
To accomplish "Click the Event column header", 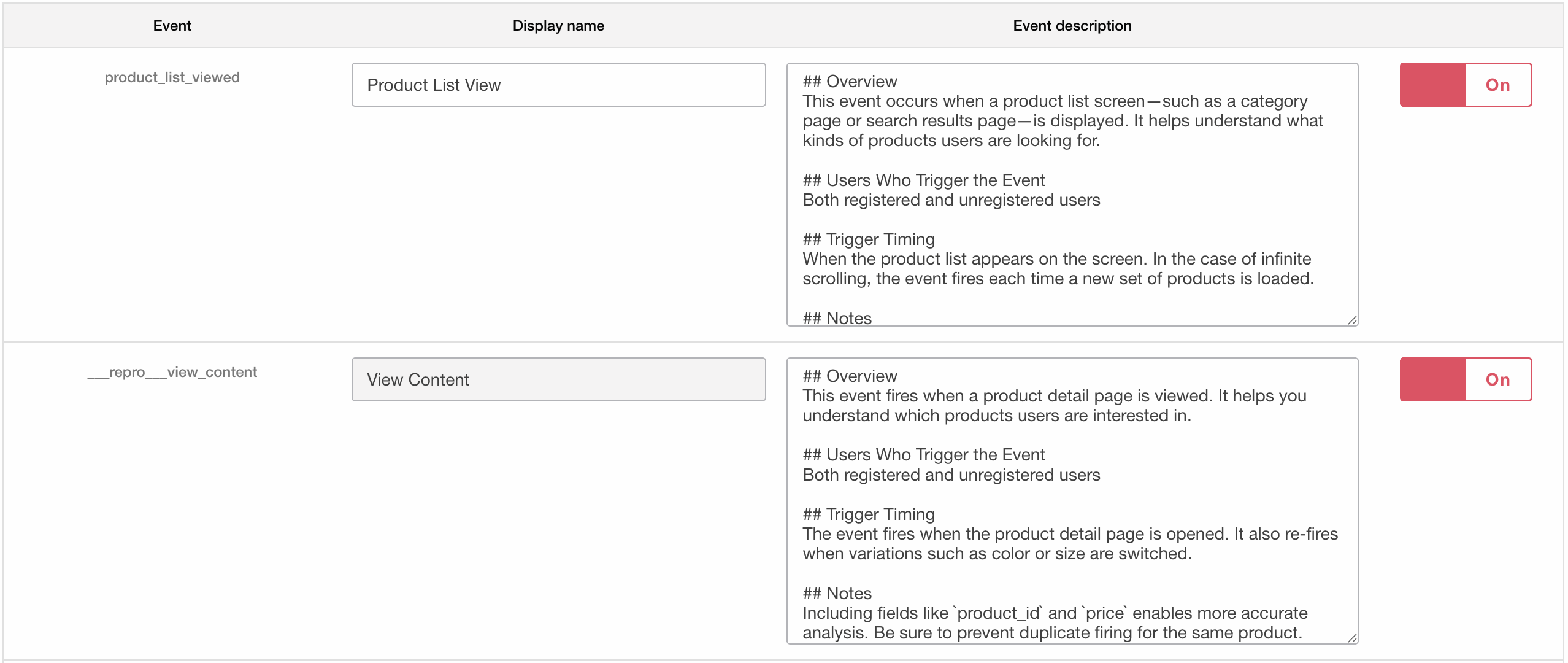I will [x=172, y=26].
